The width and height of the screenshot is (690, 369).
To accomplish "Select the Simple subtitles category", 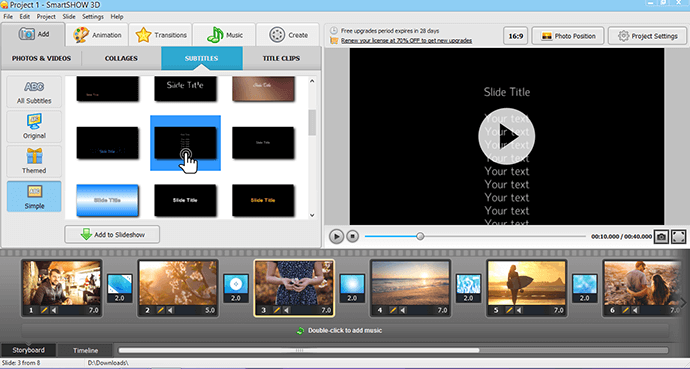I will [34, 197].
